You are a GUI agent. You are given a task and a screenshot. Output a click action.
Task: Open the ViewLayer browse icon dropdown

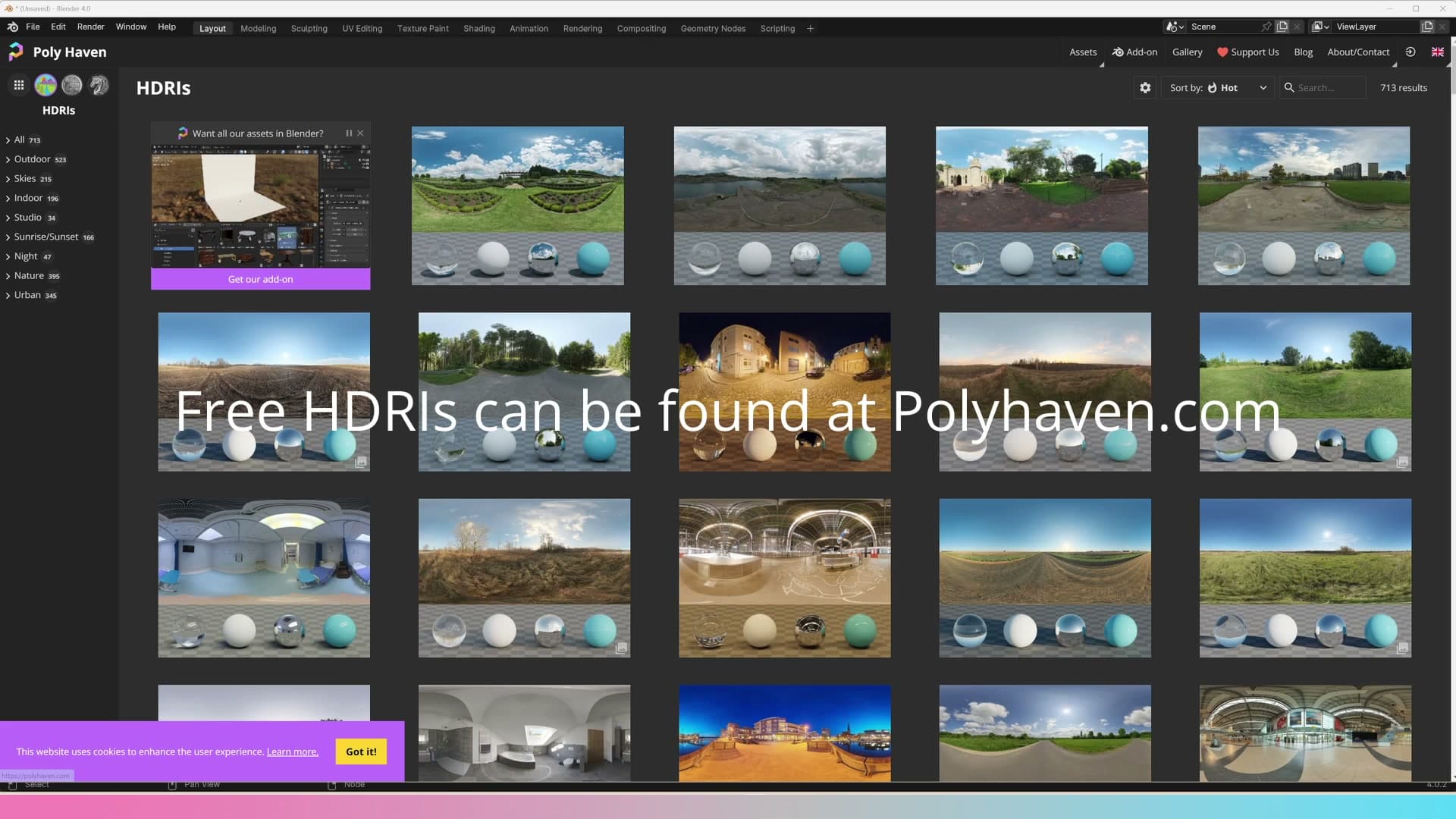[x=1320, y=27]
